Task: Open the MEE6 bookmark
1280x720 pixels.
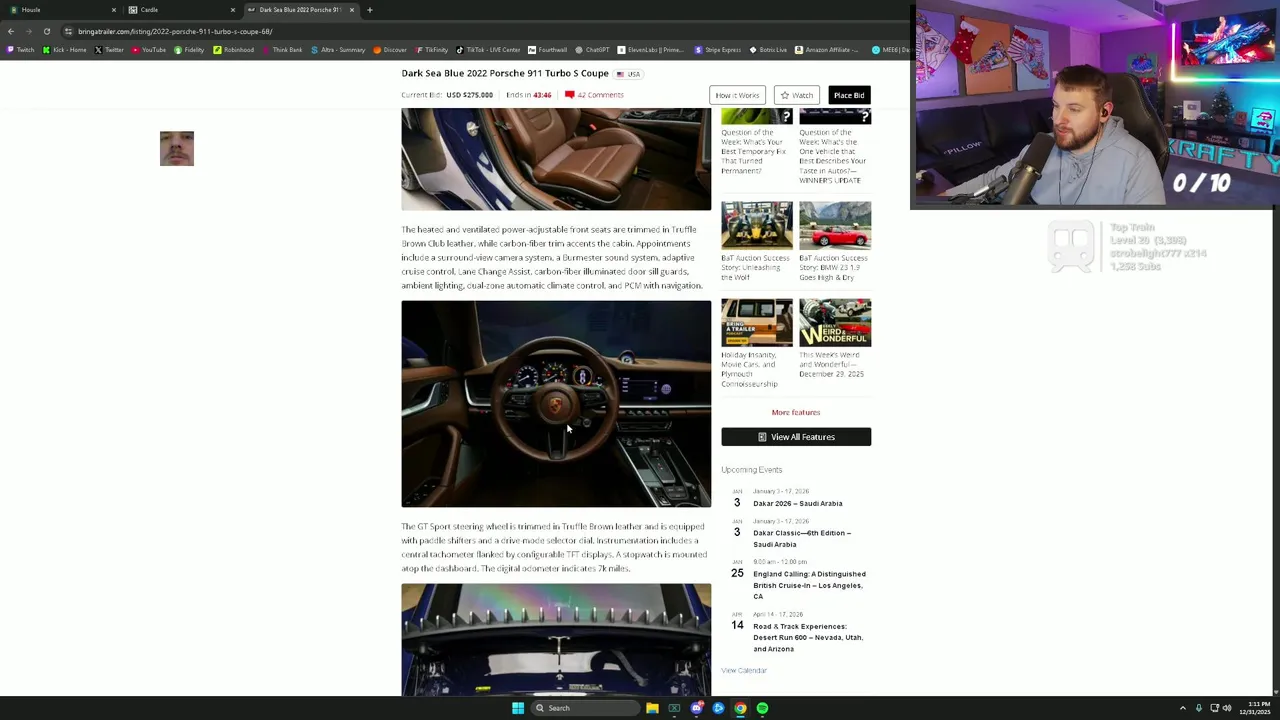Action: [x=890, y=50]
